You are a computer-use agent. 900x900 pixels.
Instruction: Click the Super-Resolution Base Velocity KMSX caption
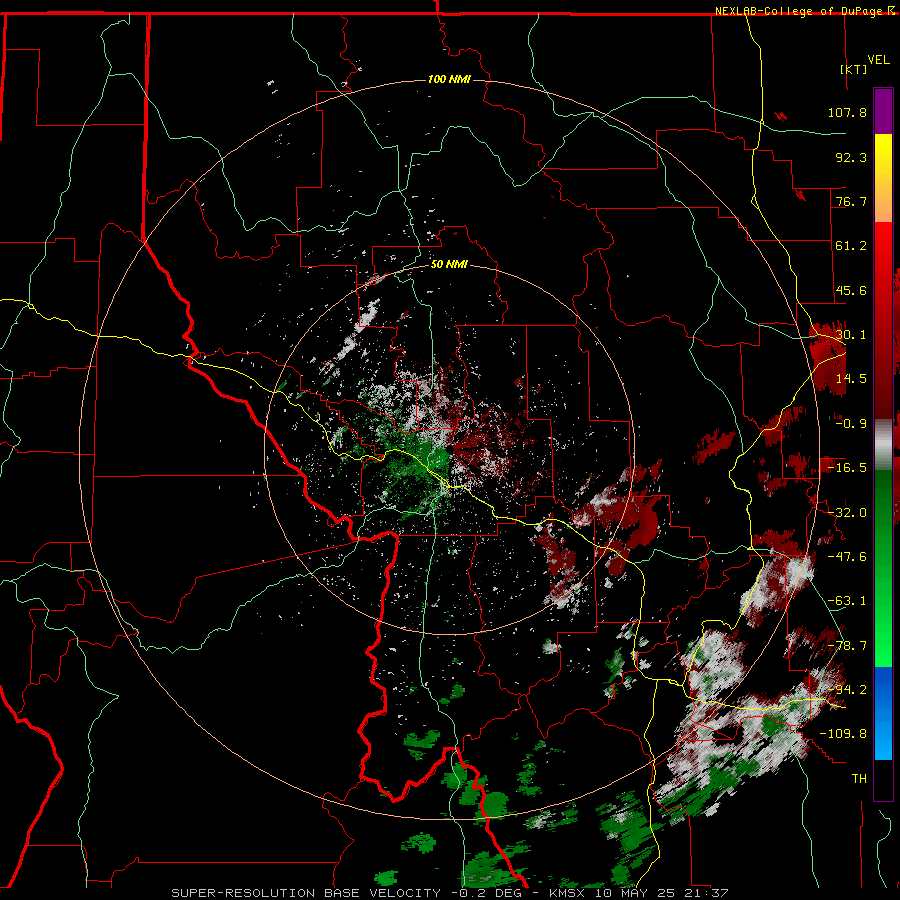[450, 893]
